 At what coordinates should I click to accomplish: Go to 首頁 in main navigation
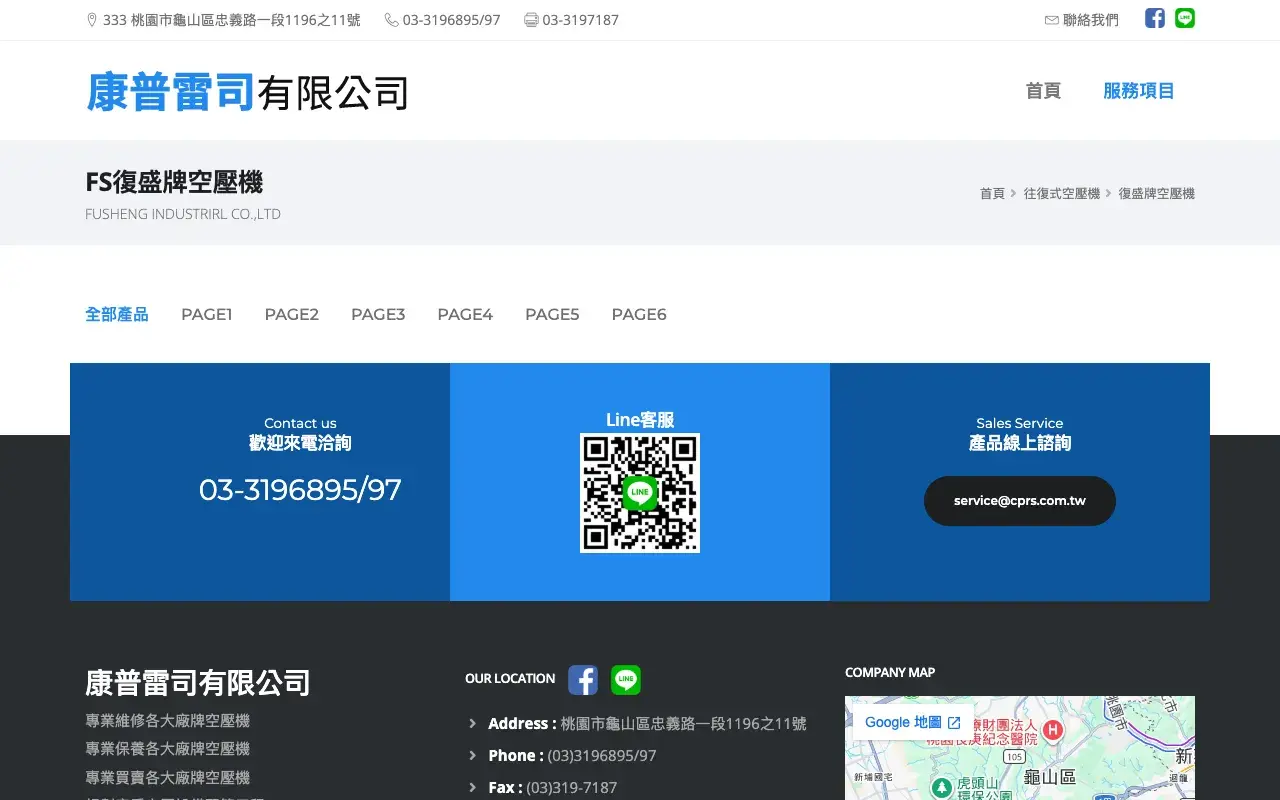[x=1043, y=91]
